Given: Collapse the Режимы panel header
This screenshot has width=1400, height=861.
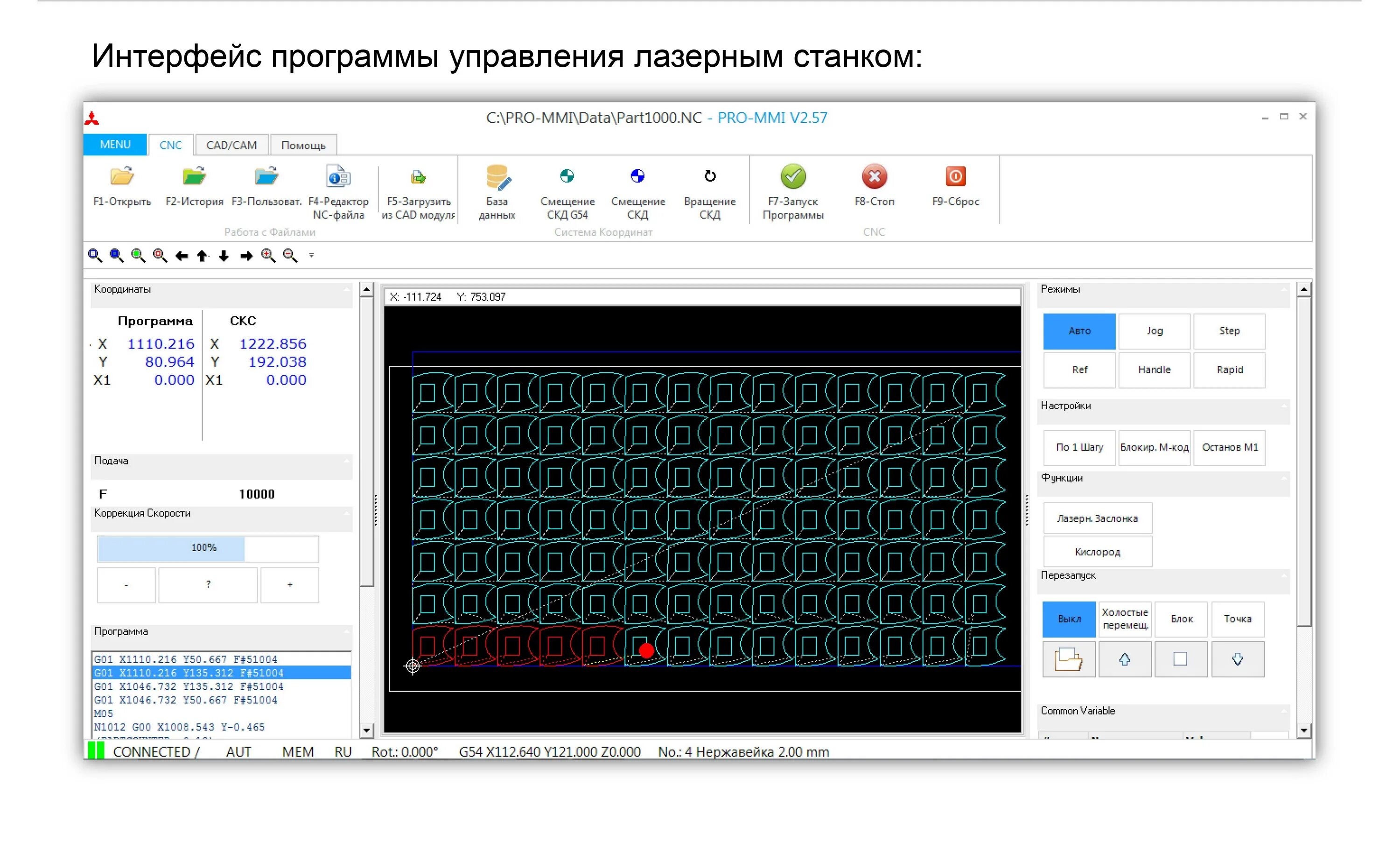Looking at the screenshot, I should (1283, 290).
